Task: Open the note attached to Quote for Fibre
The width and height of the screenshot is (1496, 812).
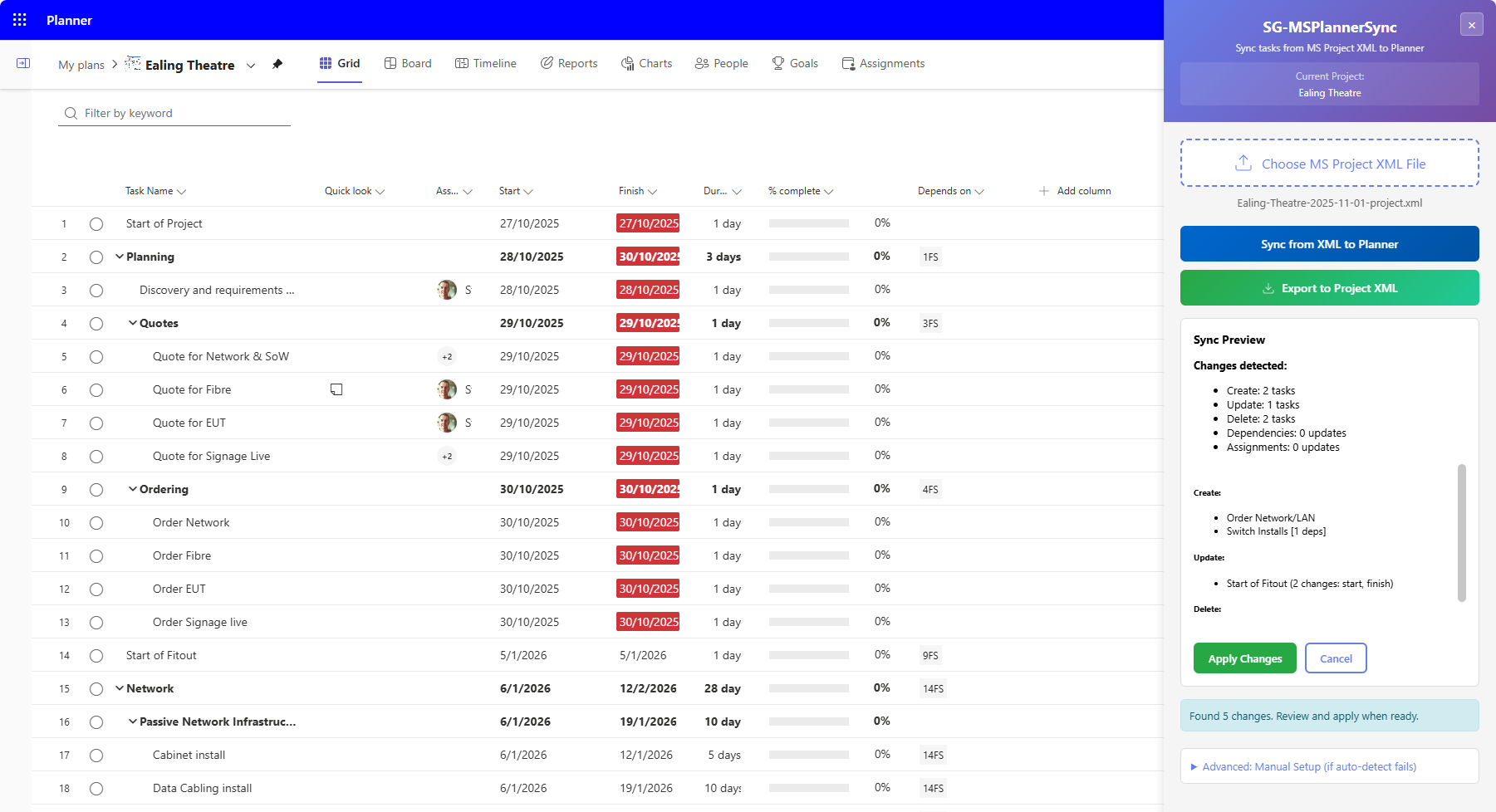Action: pyautogui.click(x=336, y=389)
